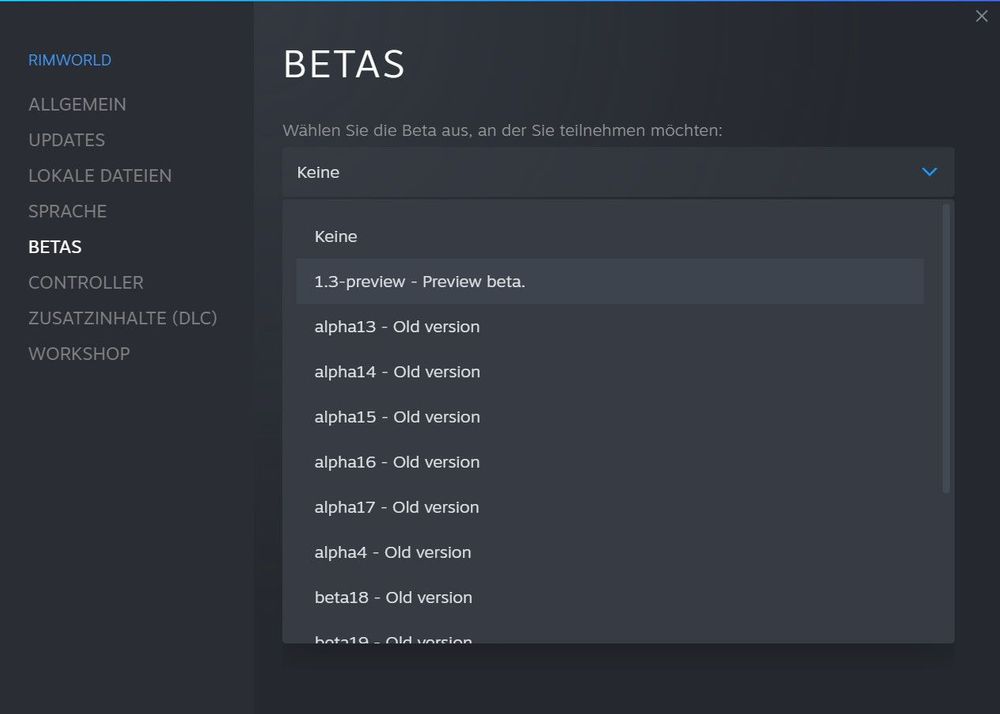The width and height of the screenshot is (1000, 714).
Task: Close the properties dialog with the X
Action: point(982,17)
